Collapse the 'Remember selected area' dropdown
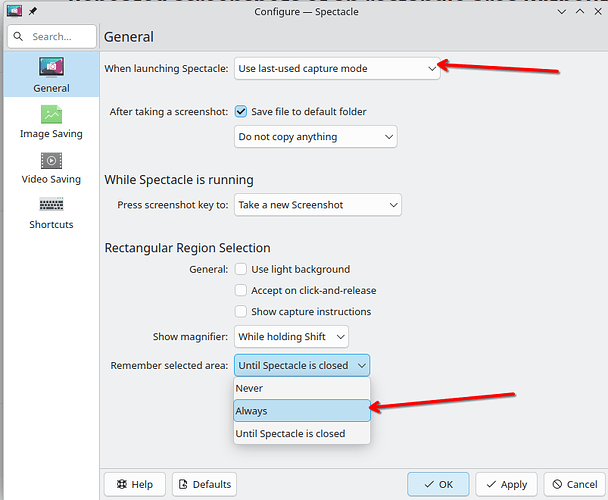The image size is (608, 500). pos(302,365)
